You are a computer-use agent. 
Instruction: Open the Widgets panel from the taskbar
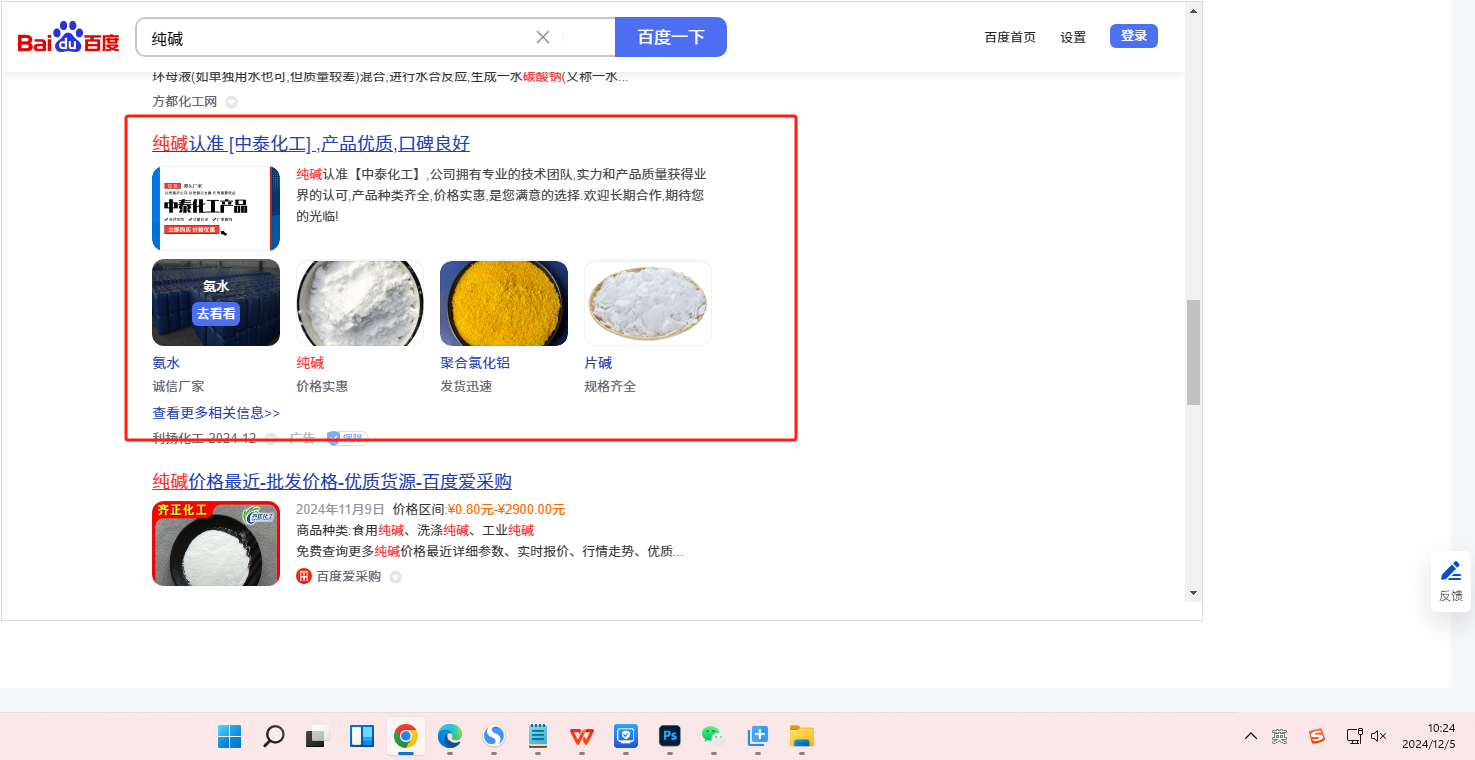pyautogui.click(x=362, y=737)
